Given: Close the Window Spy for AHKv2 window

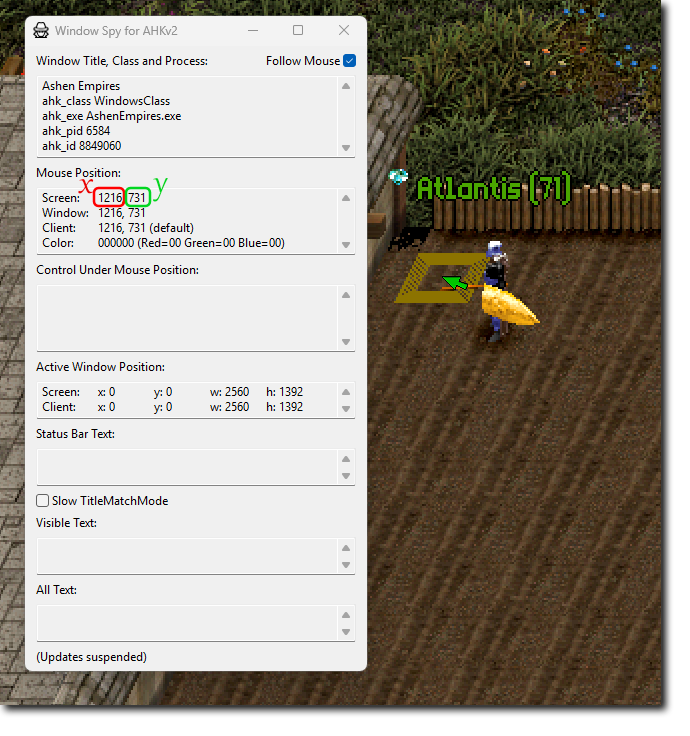Looking at the screenshot, I should [x=344, y=30].
